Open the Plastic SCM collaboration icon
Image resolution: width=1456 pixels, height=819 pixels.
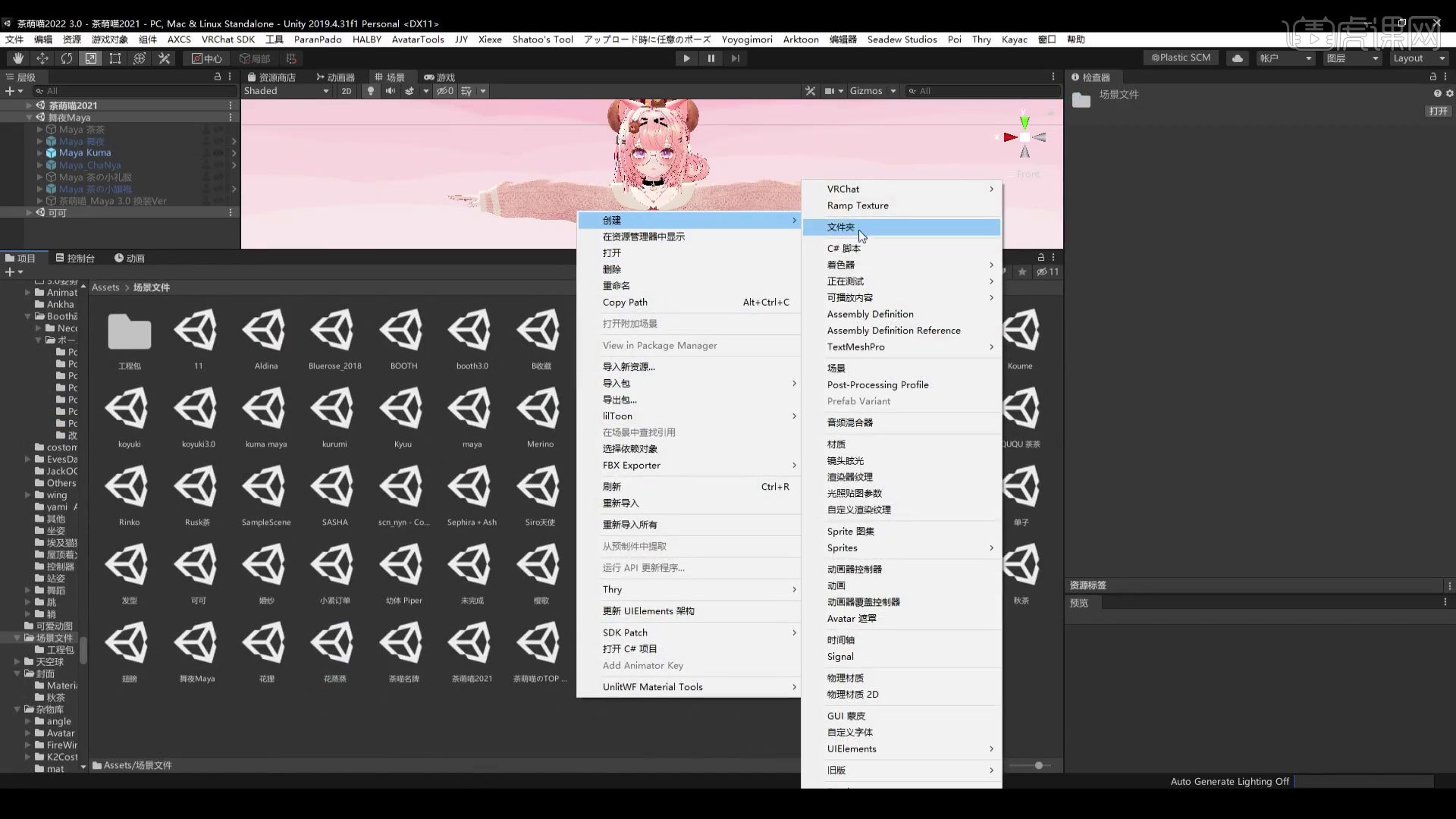point(1180,57)
